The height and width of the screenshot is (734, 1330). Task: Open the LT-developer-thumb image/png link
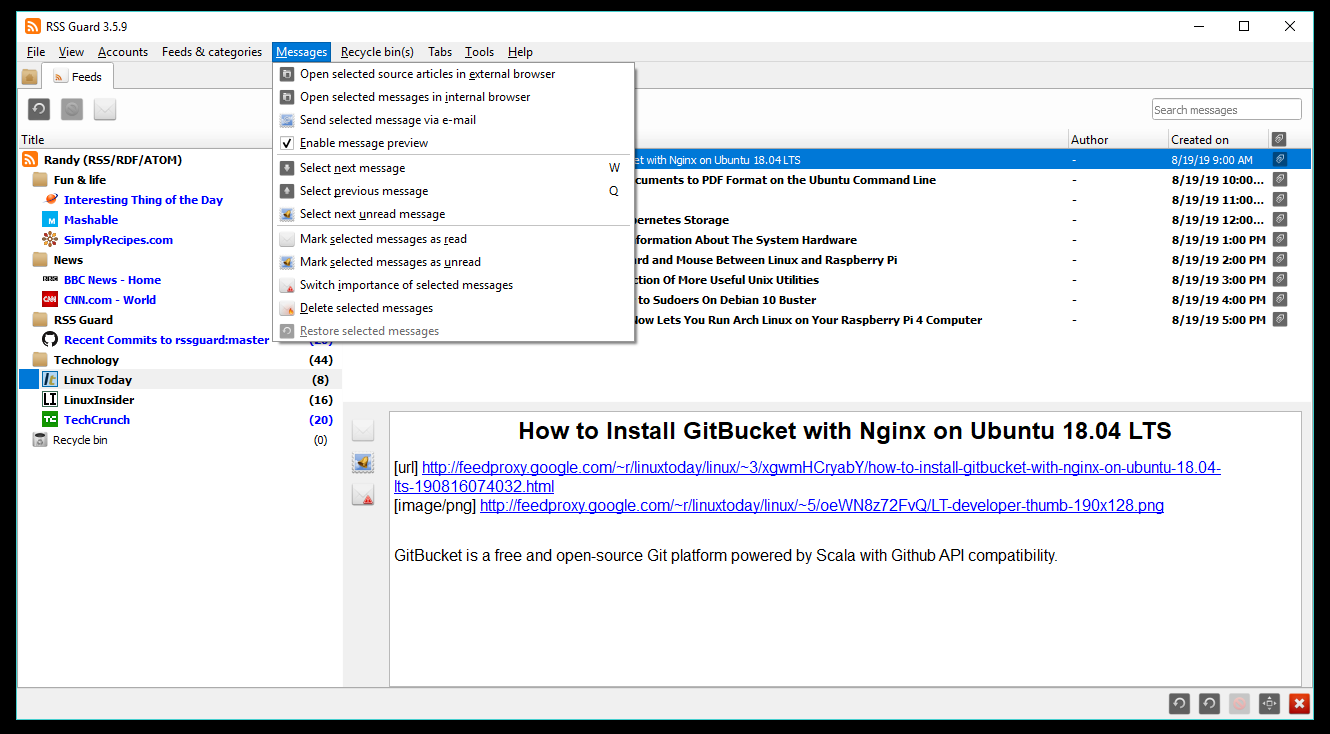pos(822,506)
